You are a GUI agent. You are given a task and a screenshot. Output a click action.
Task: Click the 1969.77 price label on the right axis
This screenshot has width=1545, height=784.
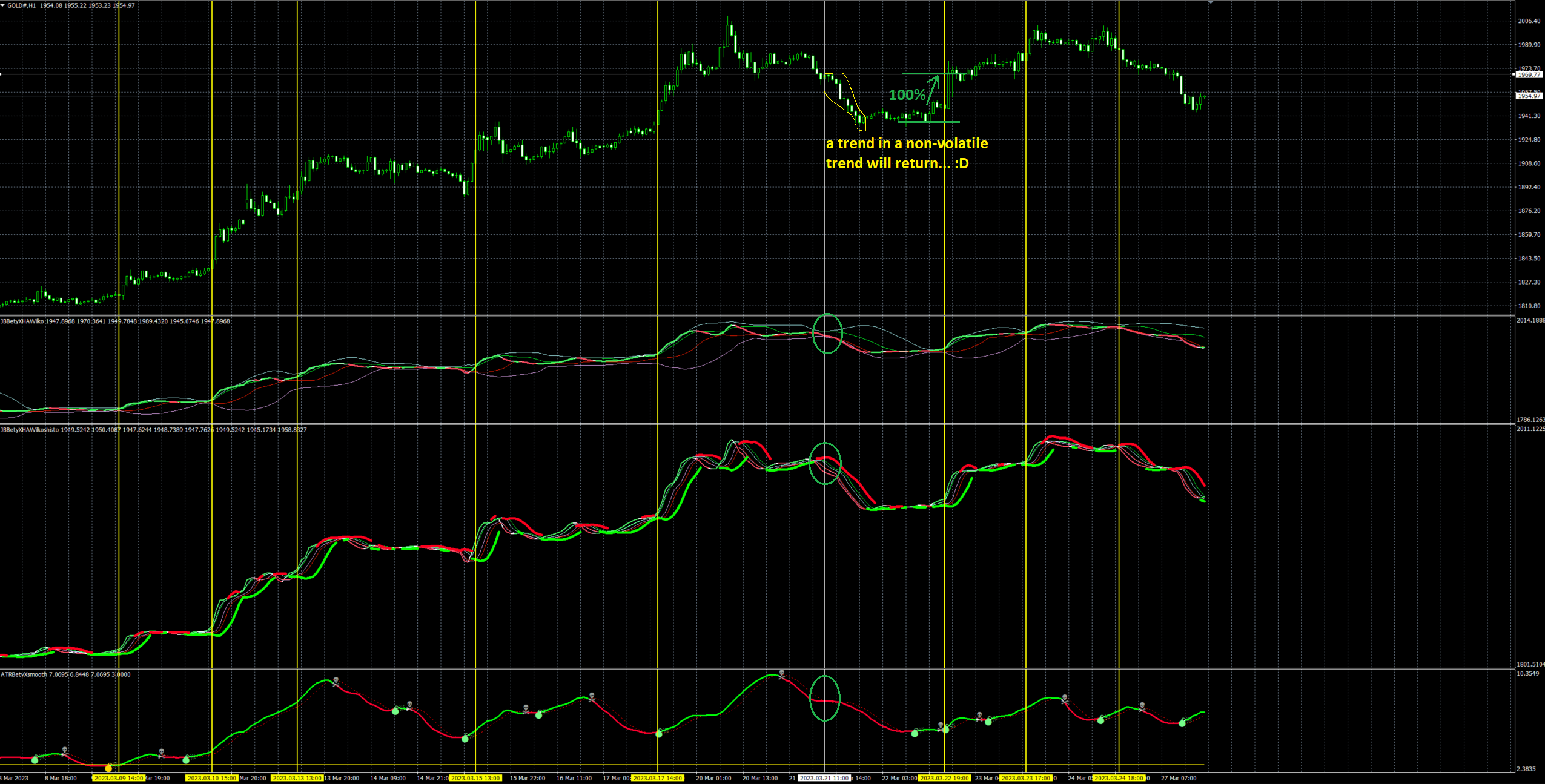click(x=1529, y=74)
